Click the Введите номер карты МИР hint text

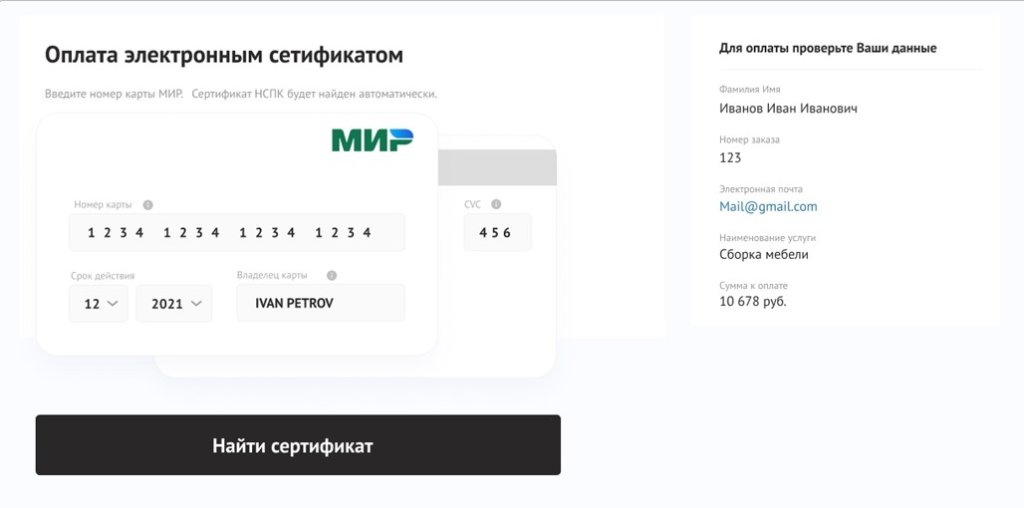tap(114, 94)
